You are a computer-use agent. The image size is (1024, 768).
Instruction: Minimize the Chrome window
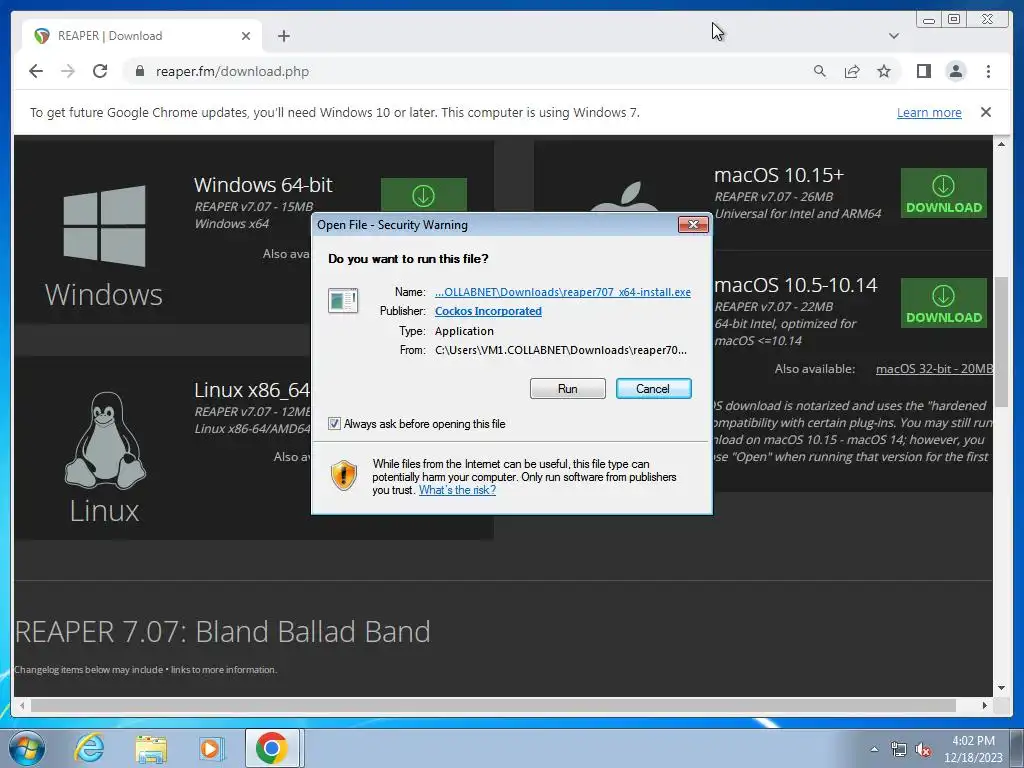tap(929, 20)
